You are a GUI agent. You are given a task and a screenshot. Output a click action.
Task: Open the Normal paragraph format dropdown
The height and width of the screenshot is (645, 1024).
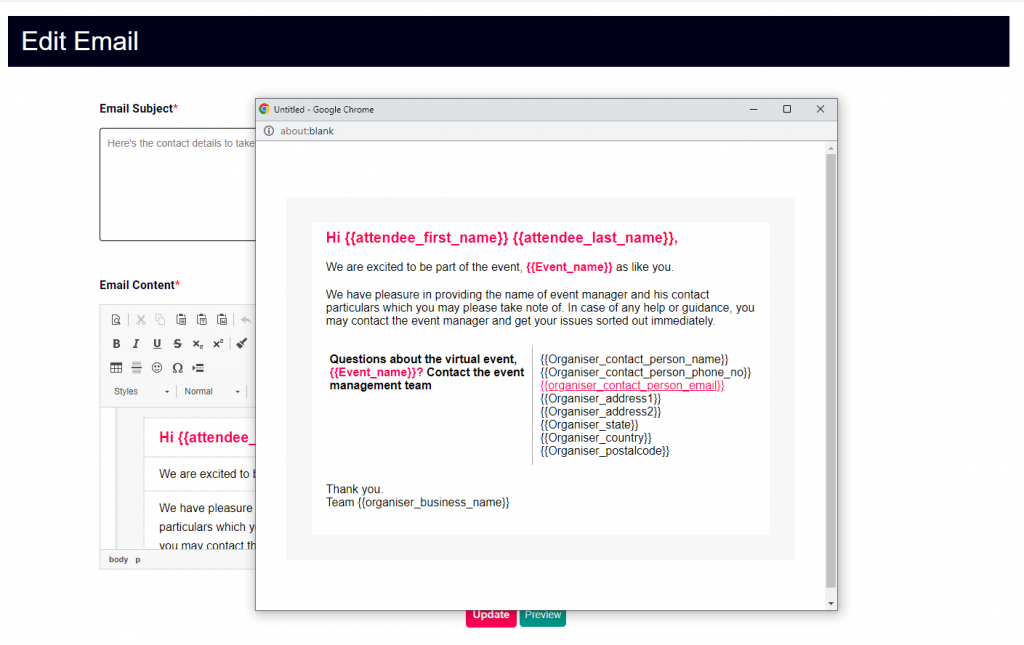(x=212, y=391)
